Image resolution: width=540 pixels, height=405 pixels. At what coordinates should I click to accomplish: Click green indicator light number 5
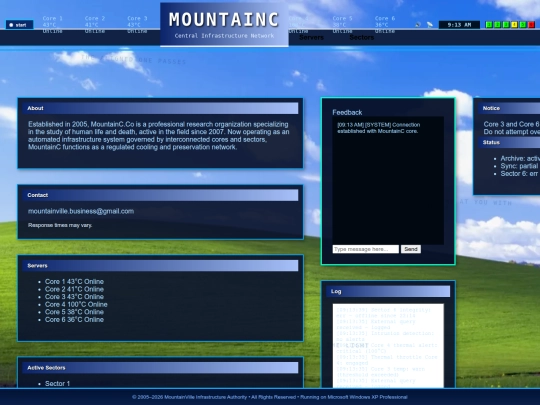pos(523,25)
